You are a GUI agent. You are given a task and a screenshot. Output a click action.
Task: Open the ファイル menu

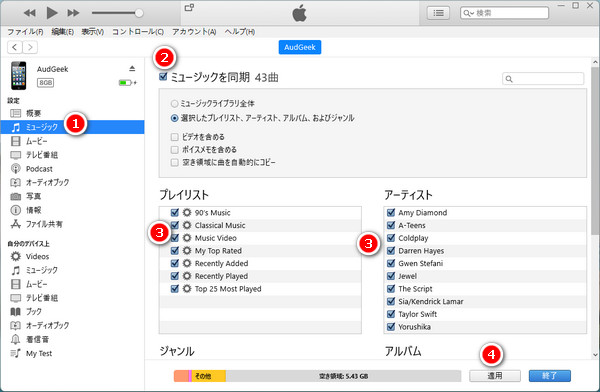25,32
